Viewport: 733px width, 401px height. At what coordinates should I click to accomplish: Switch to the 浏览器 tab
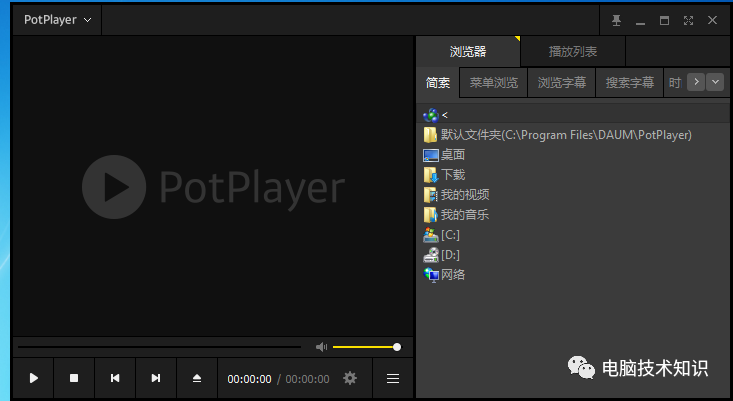click(468, 51)
